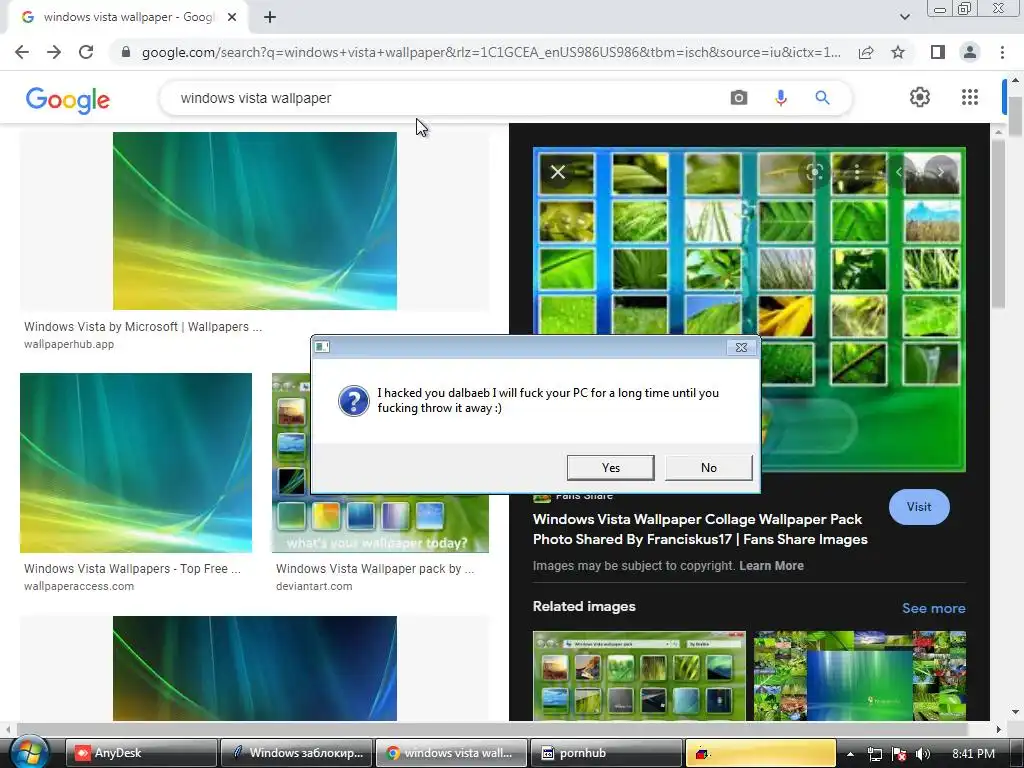Open a new tab with the plus button
This screenshot has height=768, width=1024.
pos(270,17)
